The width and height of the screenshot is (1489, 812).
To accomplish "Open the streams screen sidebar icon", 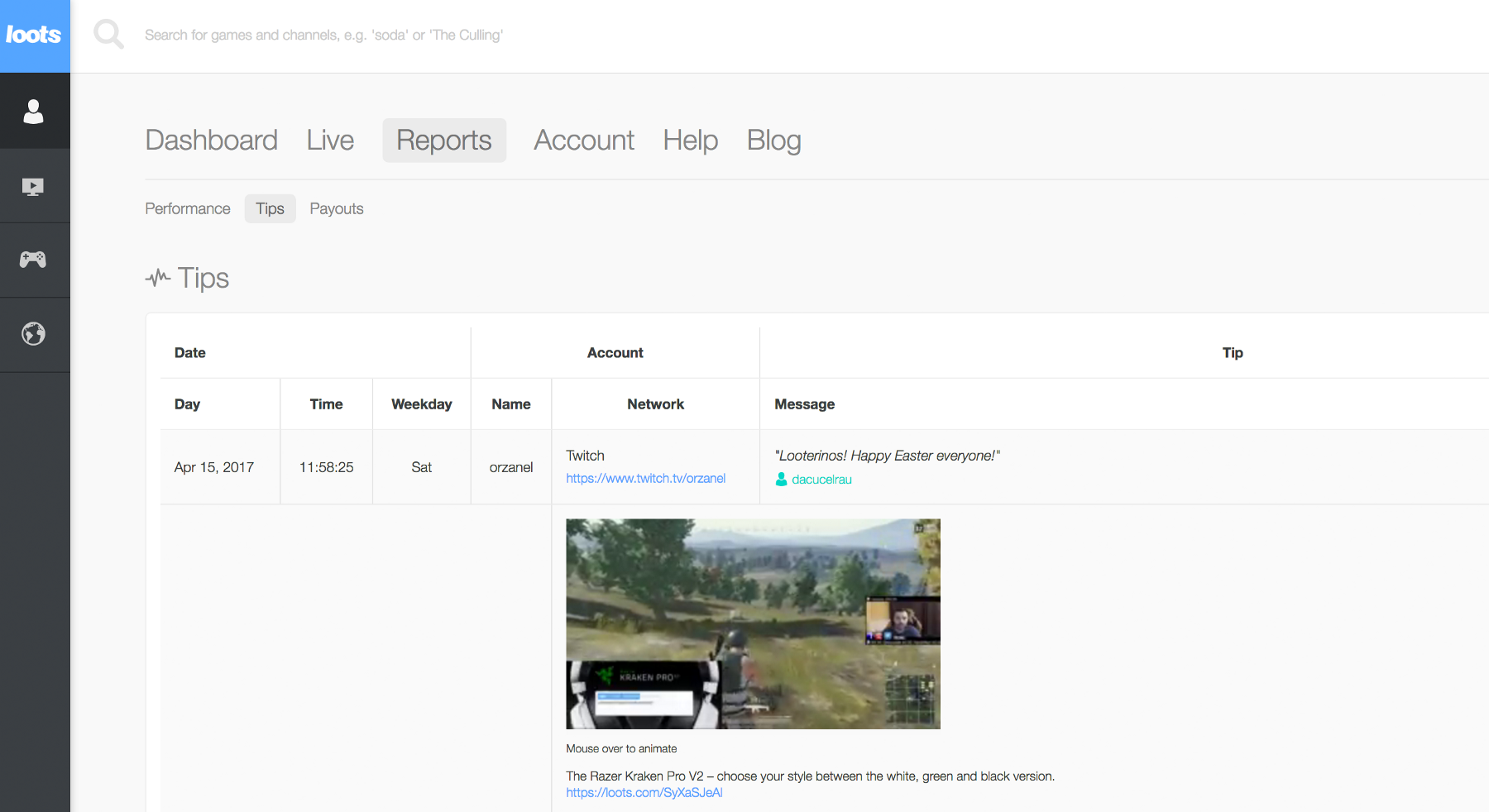I will coord(34,187).
